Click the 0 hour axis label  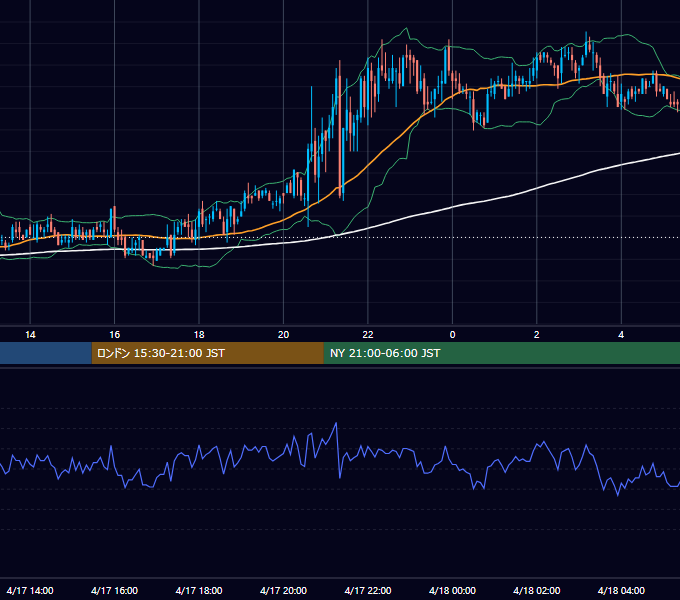(452, 335)
